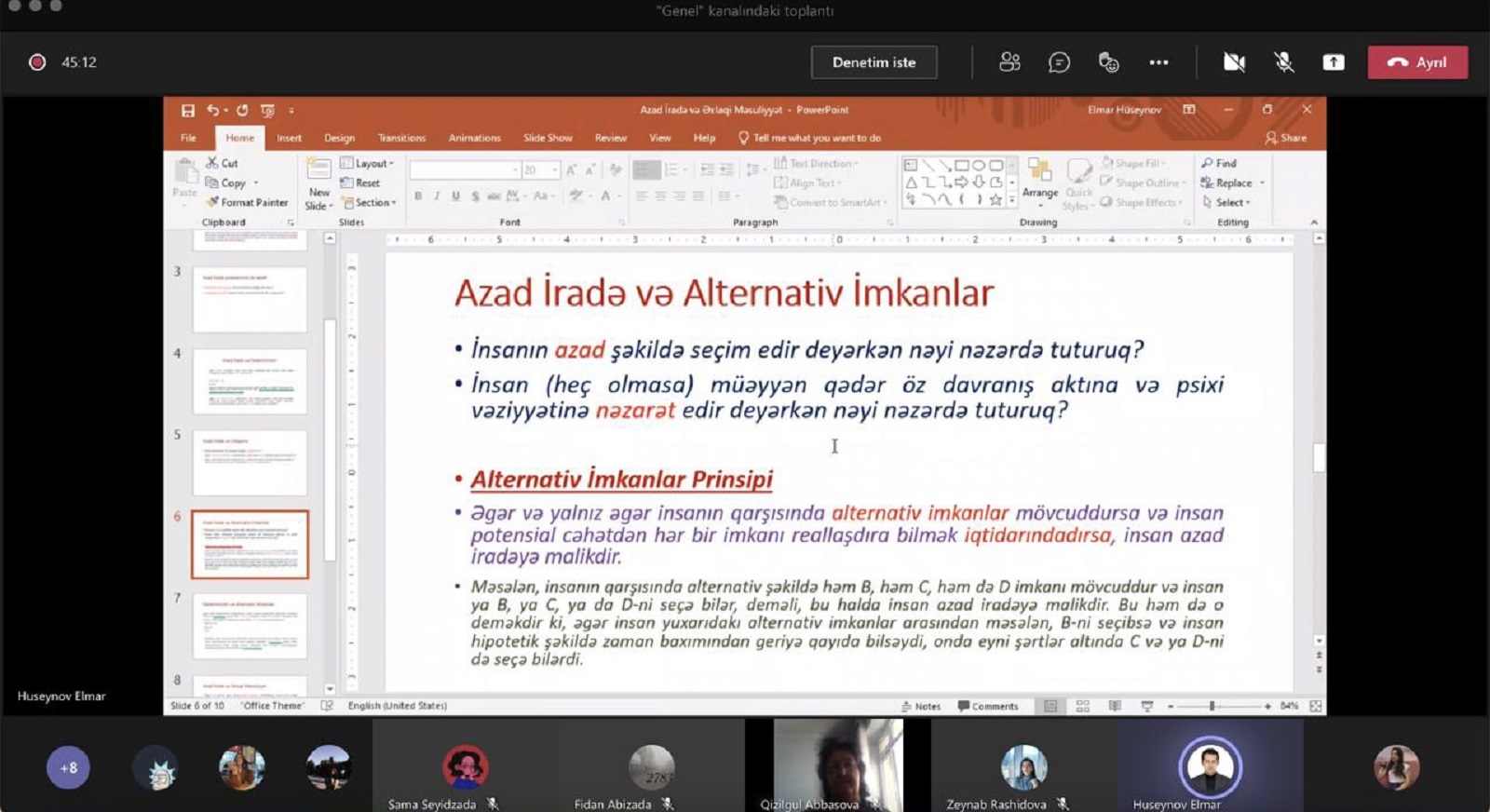Image resolution: width=1490 pixels, height=812 pixels.
Task: Select slide 3 thumbnail
Action: [250, 299]
